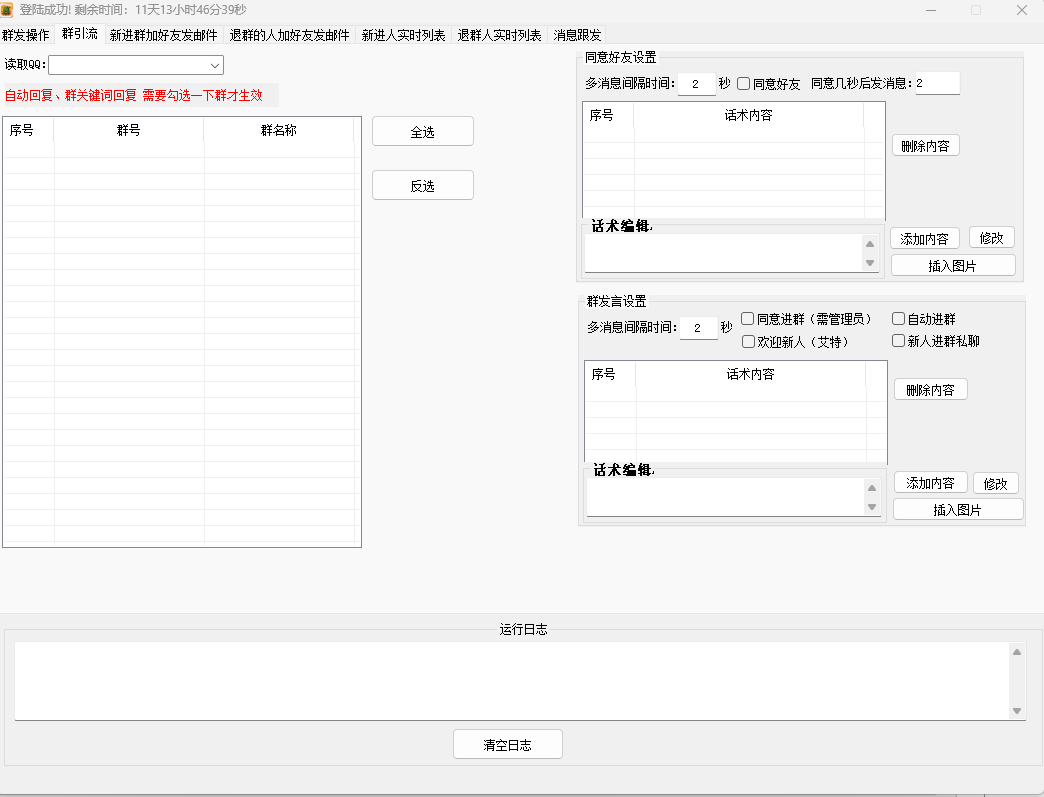Click the 反选 button
The height and width of the screenshot is (797, 1044).
422,185
